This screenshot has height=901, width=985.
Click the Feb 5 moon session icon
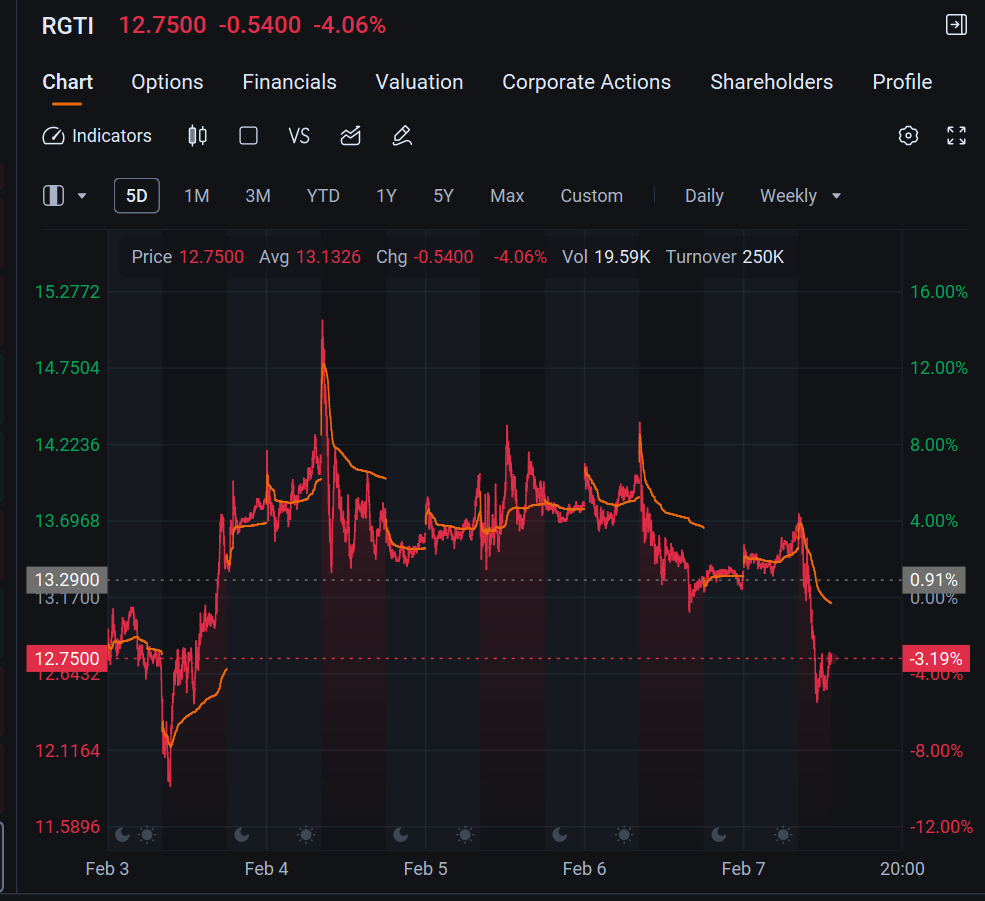click(x=401, y=834)
